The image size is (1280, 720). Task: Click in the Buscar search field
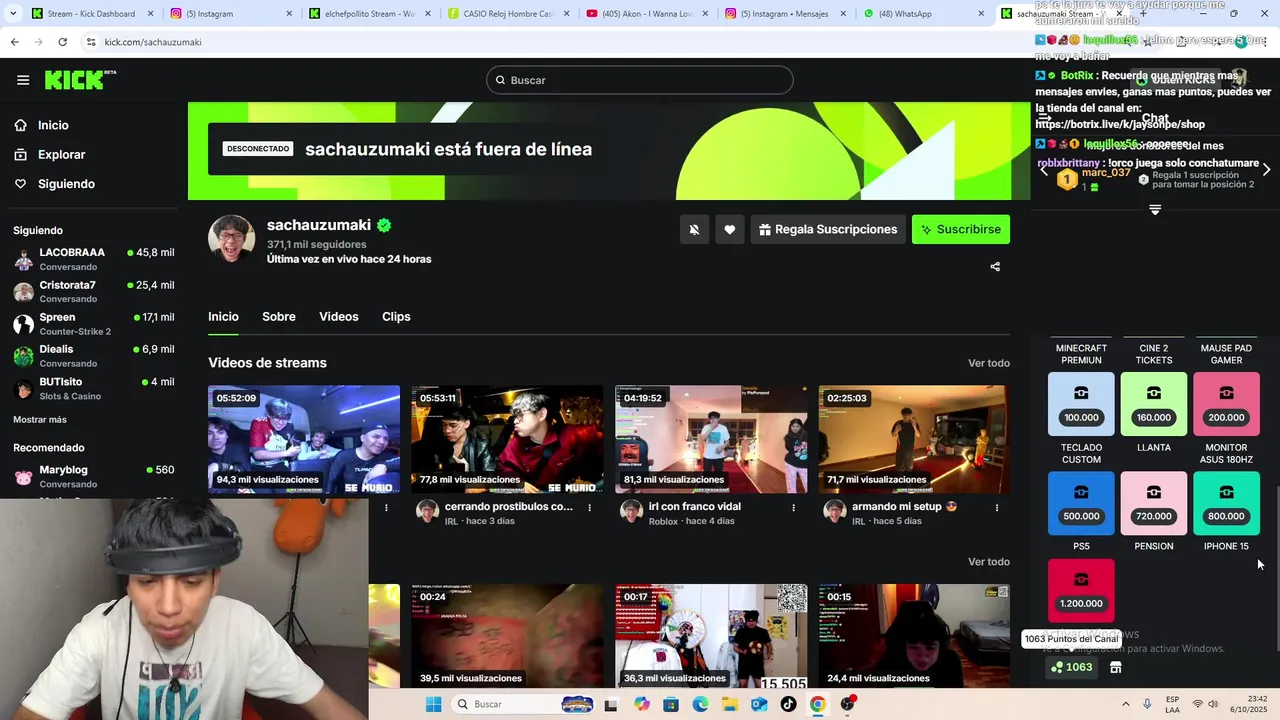coord(640,80)
